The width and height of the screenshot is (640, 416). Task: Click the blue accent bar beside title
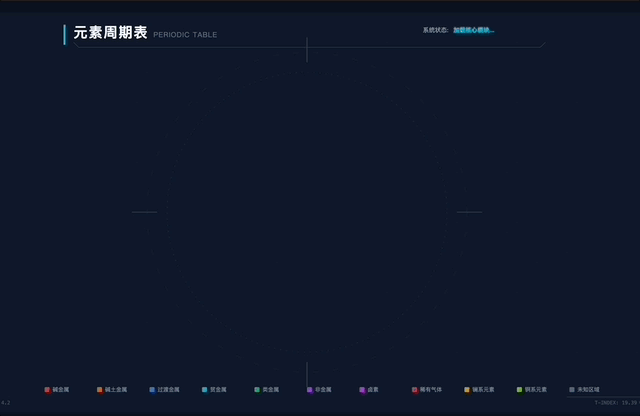[65, 34]
